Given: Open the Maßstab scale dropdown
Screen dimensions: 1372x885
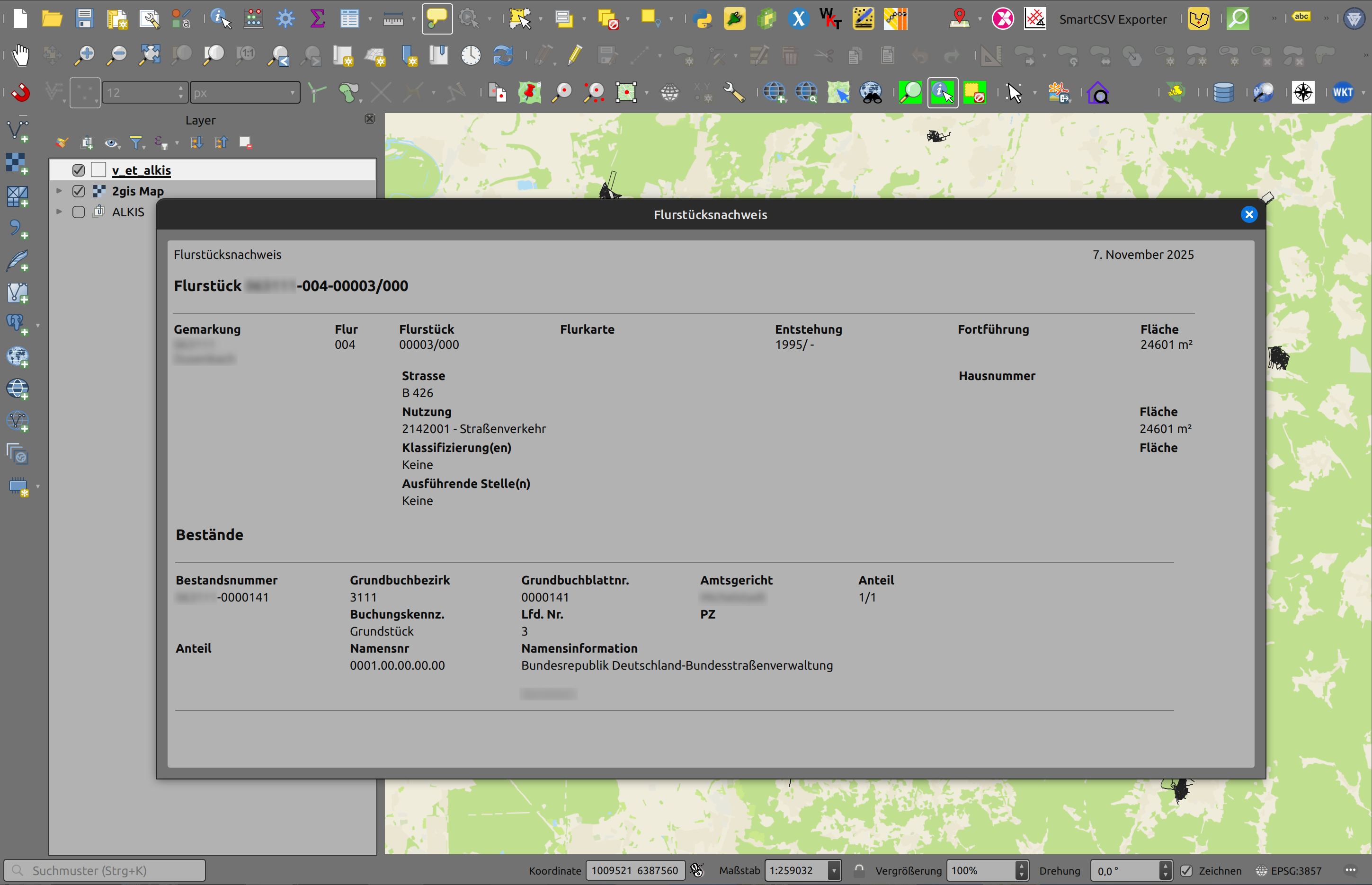Looking at the screenshot, I should coord(833,871).
